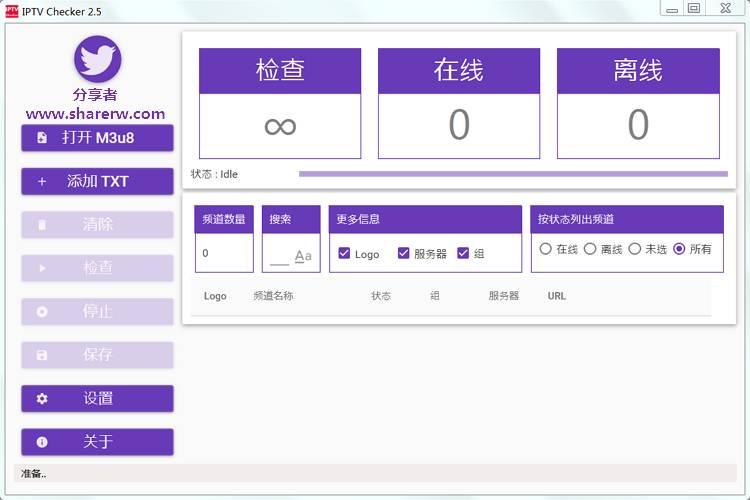Click the play icon on 检查
This screenshot has height=500, width=750.
point(42,268)
